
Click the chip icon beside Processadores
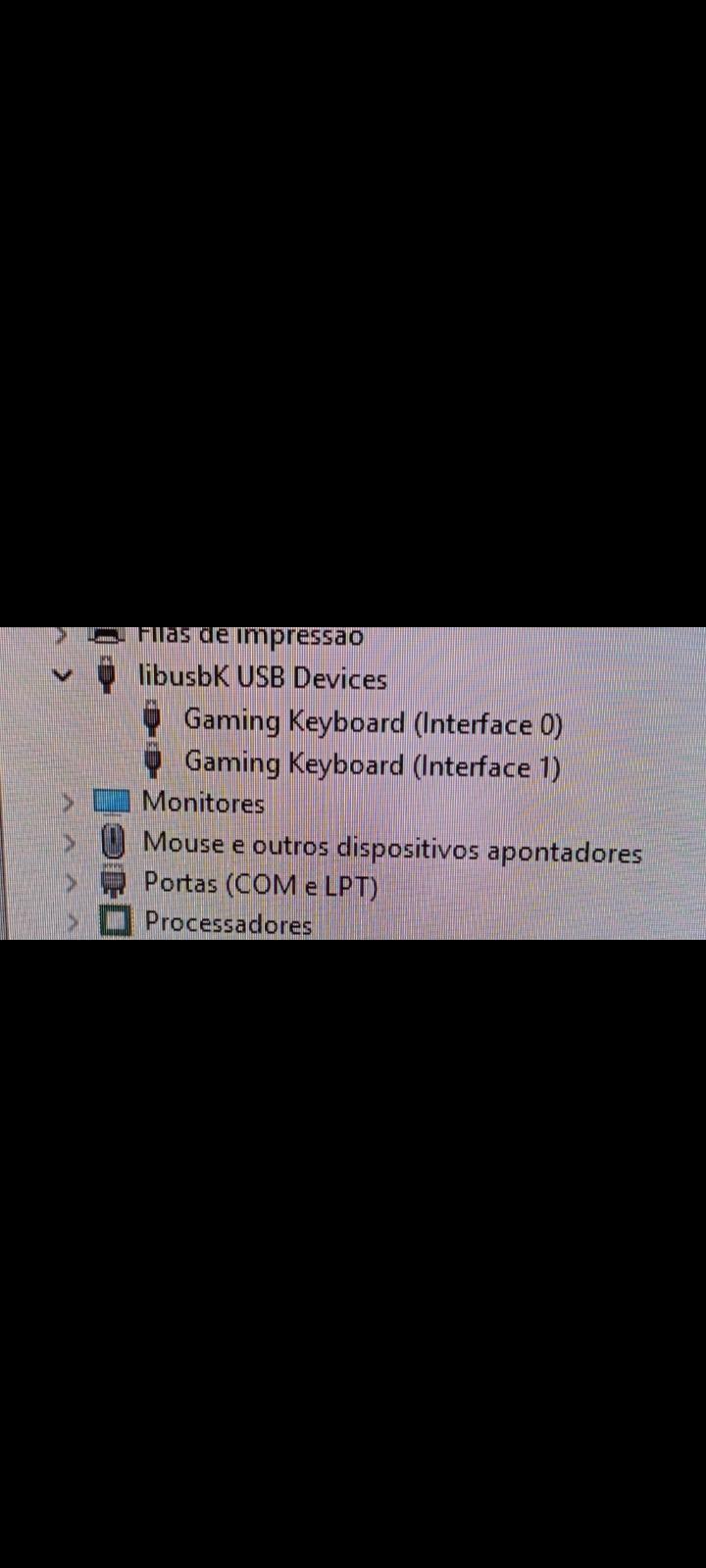coord(116,921)
